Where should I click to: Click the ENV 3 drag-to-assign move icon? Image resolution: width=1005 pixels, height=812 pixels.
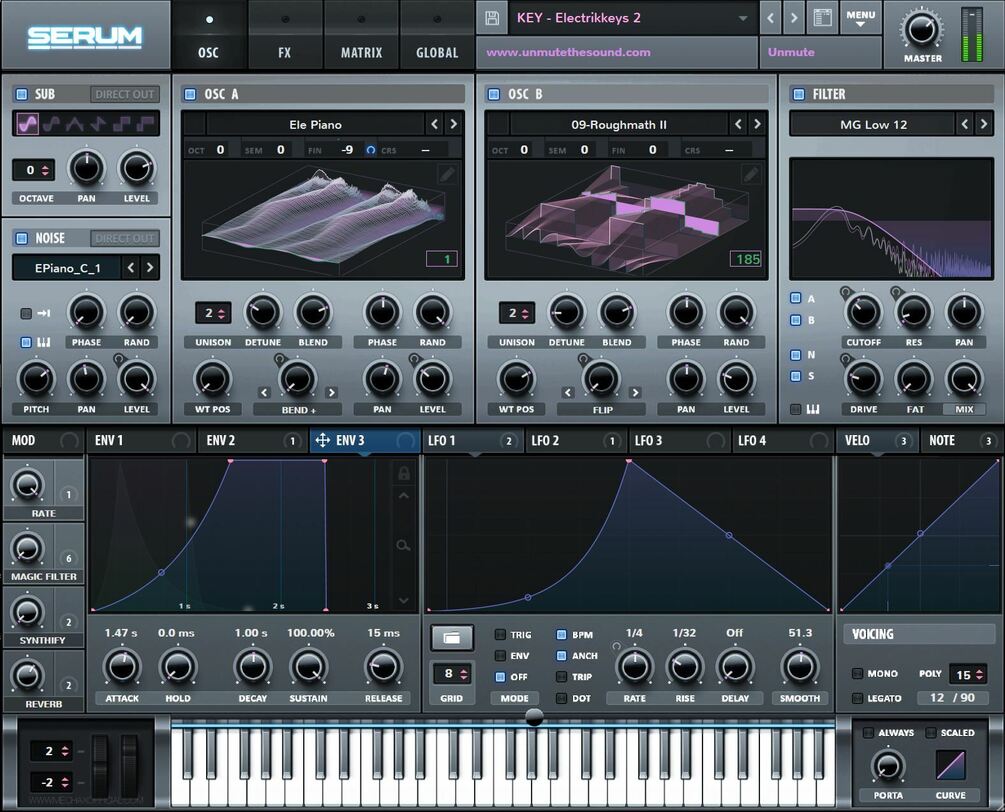click(x=323, y=440)
